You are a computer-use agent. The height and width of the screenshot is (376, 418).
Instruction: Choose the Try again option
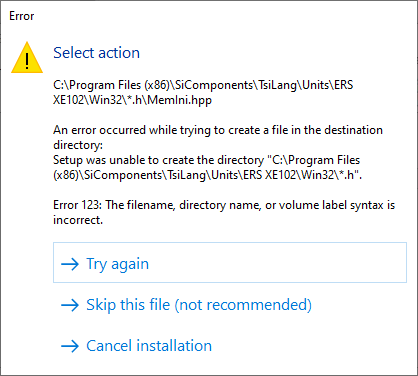230,263
